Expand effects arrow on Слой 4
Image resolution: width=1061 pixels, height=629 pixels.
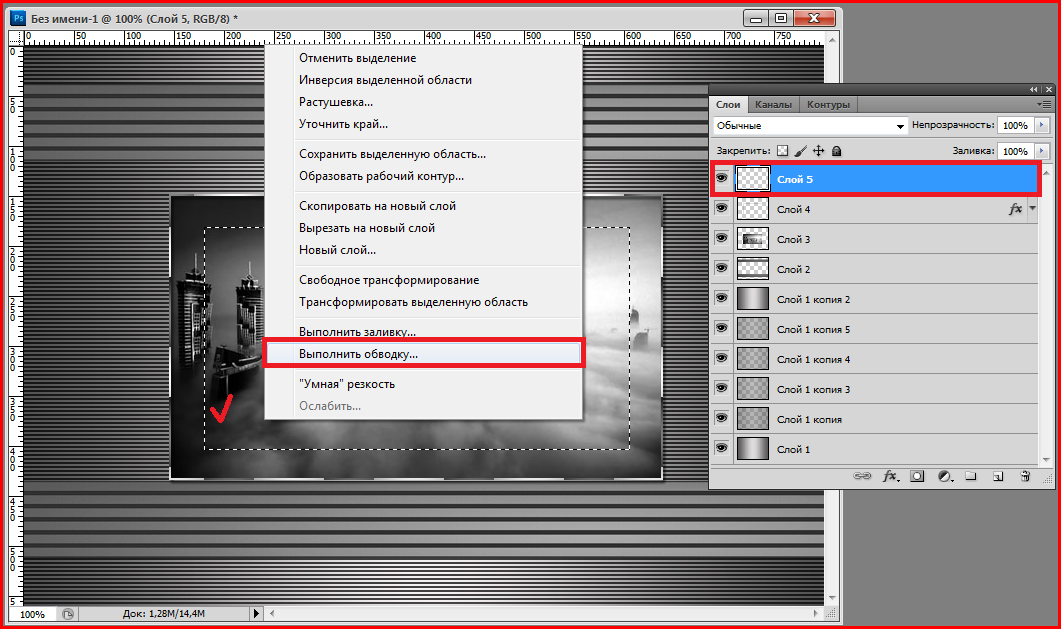click(1033, 208)
